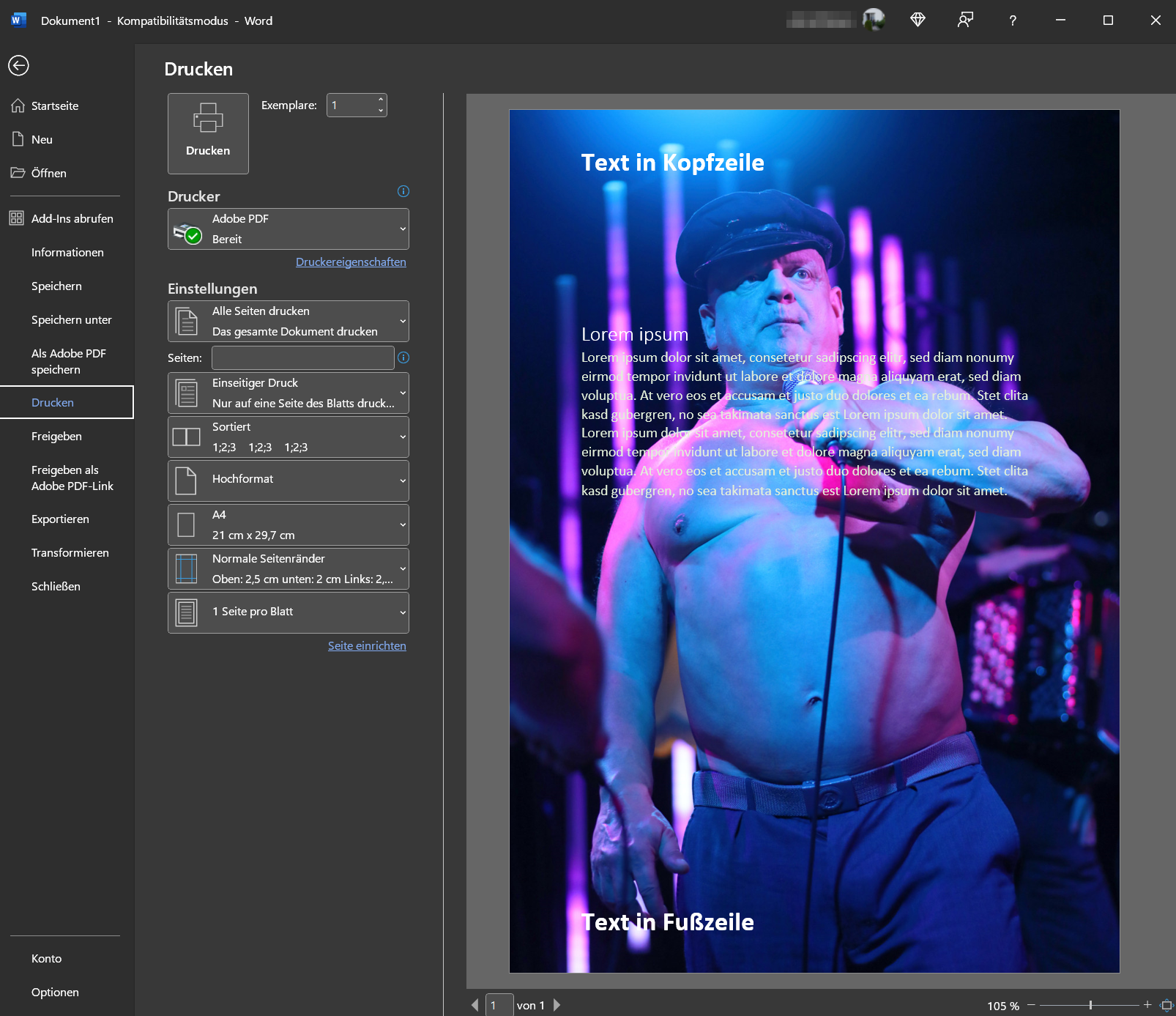This screenshot has height=1016, width=1176.
Task: Click the back arrow to exit backstage
Action: pyautogui.click(x=18, y=66)
